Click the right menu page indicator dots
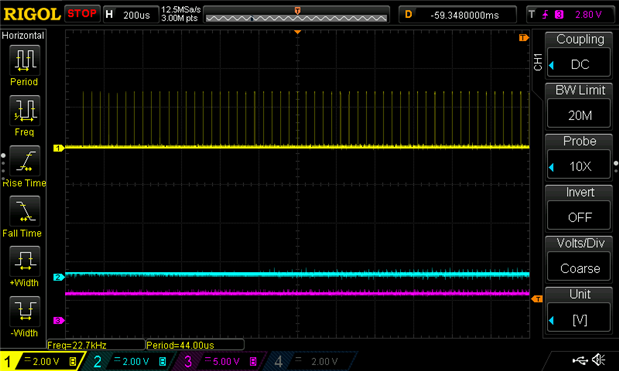 pyautogui.click(x=616, y=167)
